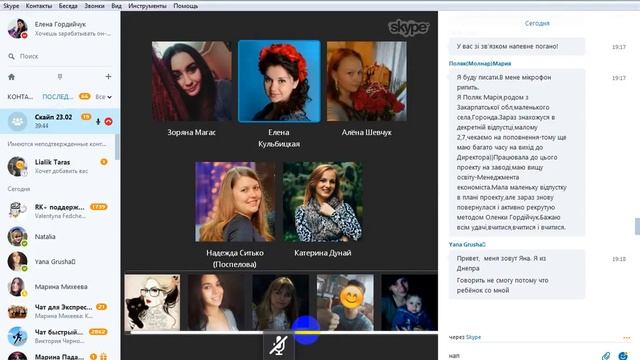Open the Марина Михеева contact
Viewport: 640px width, 360px height.
pos(60,287)
